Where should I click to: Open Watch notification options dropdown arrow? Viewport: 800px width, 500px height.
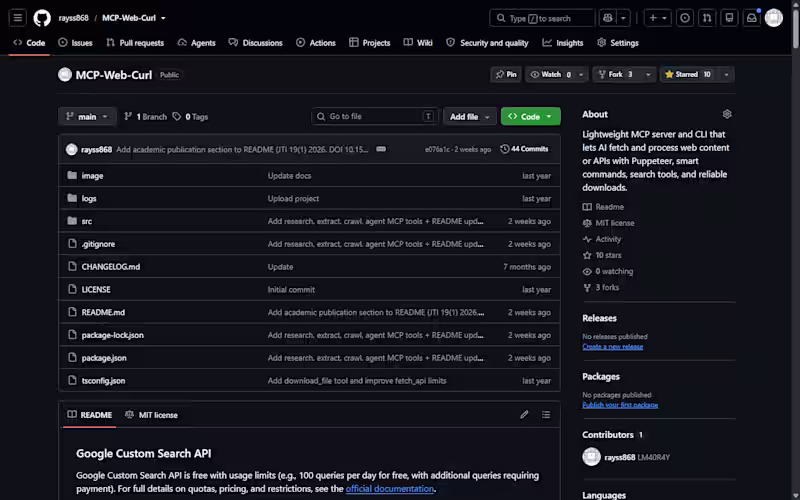pyautogui.click(x=581, y=74)
